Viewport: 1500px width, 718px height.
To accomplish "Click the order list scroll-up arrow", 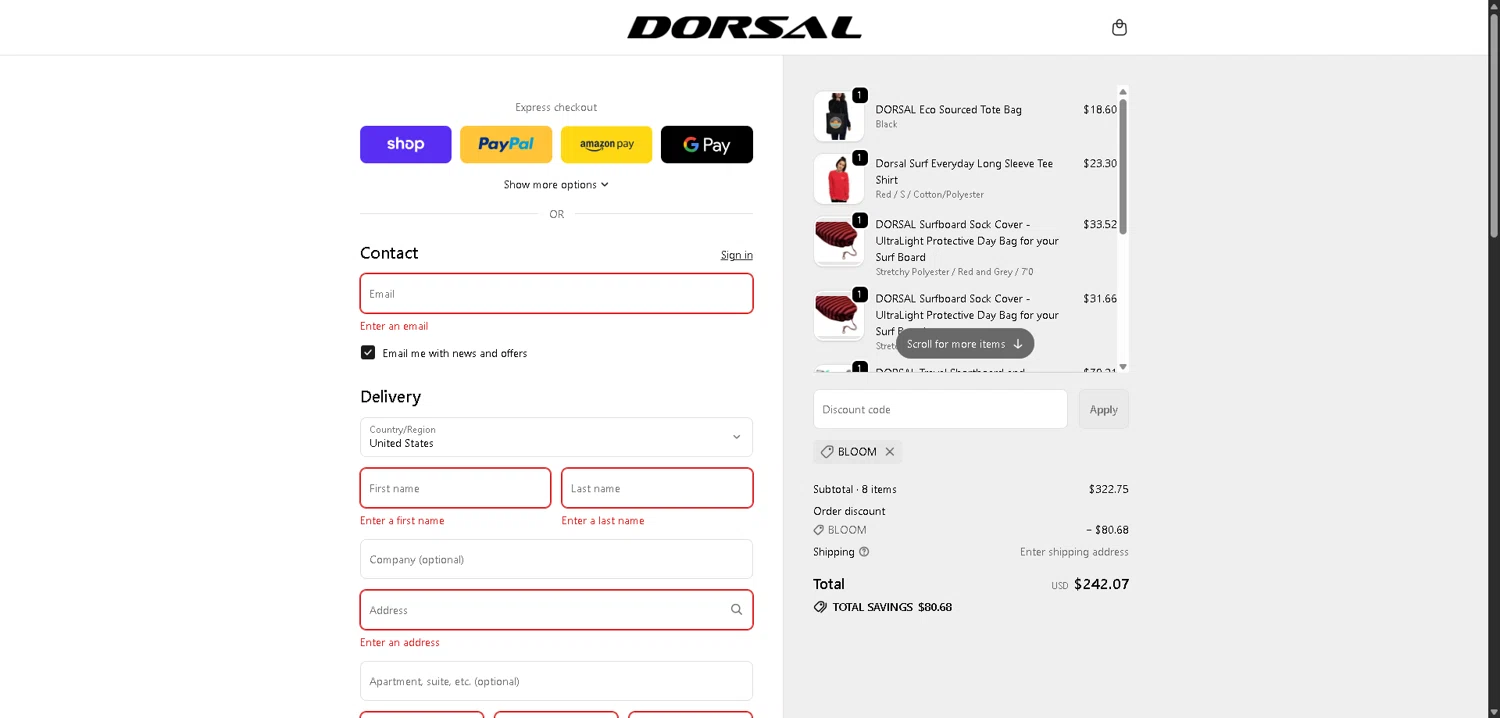I will pyautogui.click(x=1123, y=92).
